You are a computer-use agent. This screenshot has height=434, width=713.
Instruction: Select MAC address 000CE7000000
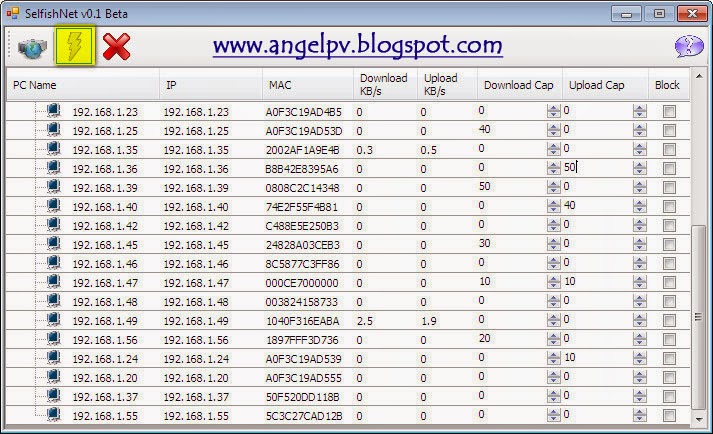pyautogui.click(x=302, y=283)
